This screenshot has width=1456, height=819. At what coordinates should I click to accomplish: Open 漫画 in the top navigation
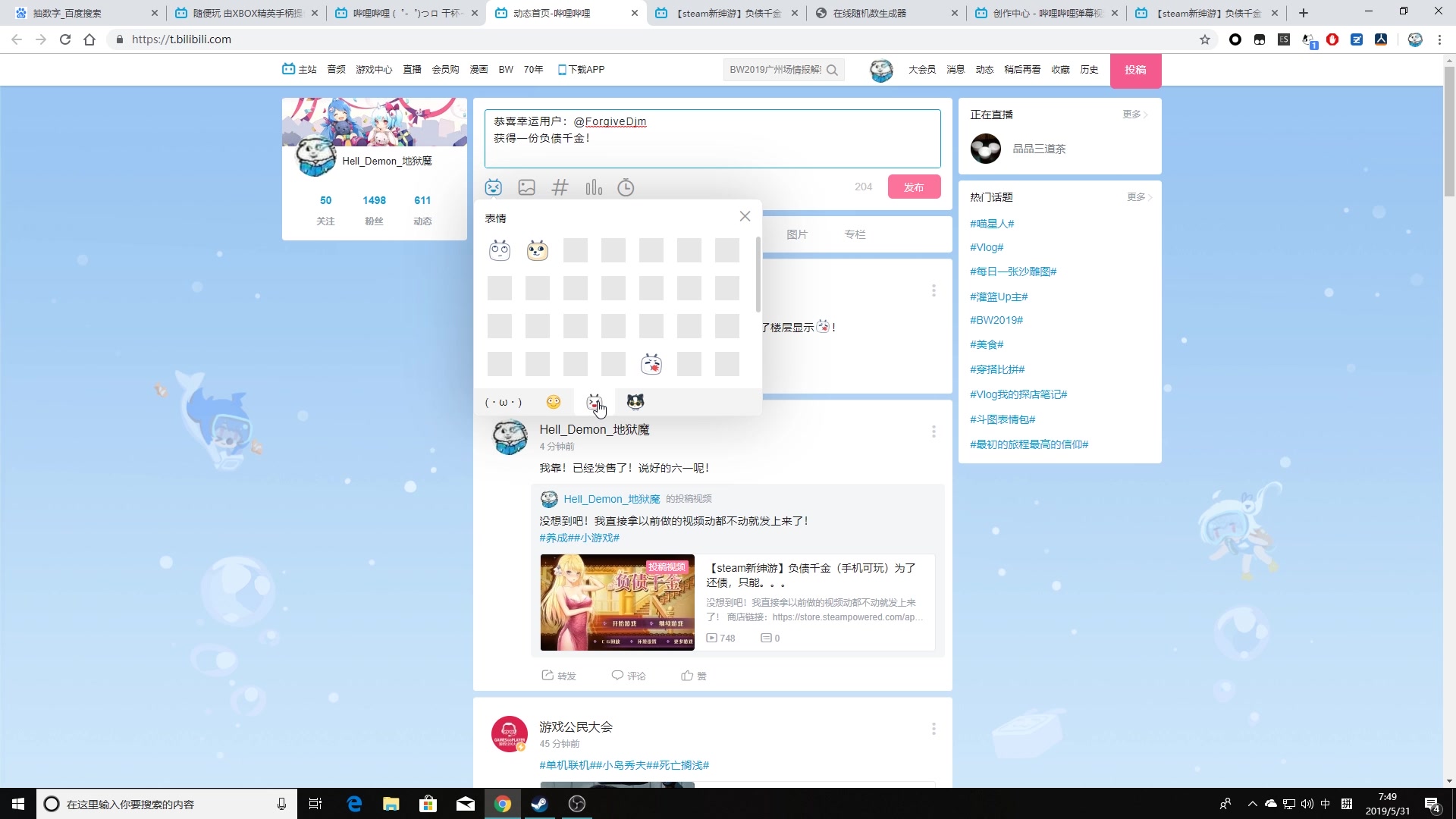click(x=479, y=70)
